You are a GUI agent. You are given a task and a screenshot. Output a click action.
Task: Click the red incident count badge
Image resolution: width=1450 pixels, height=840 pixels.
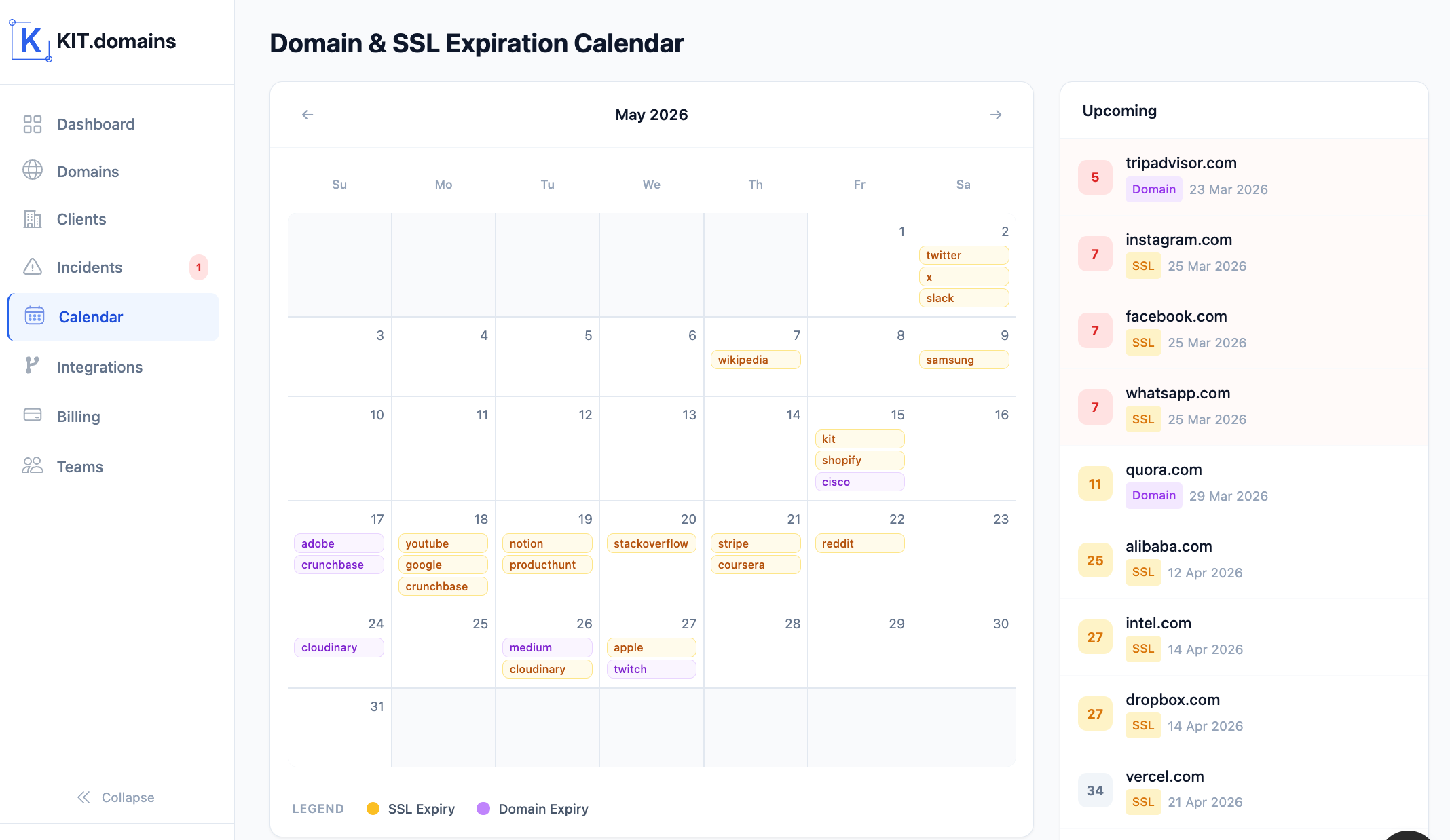(x=198, y=267)
